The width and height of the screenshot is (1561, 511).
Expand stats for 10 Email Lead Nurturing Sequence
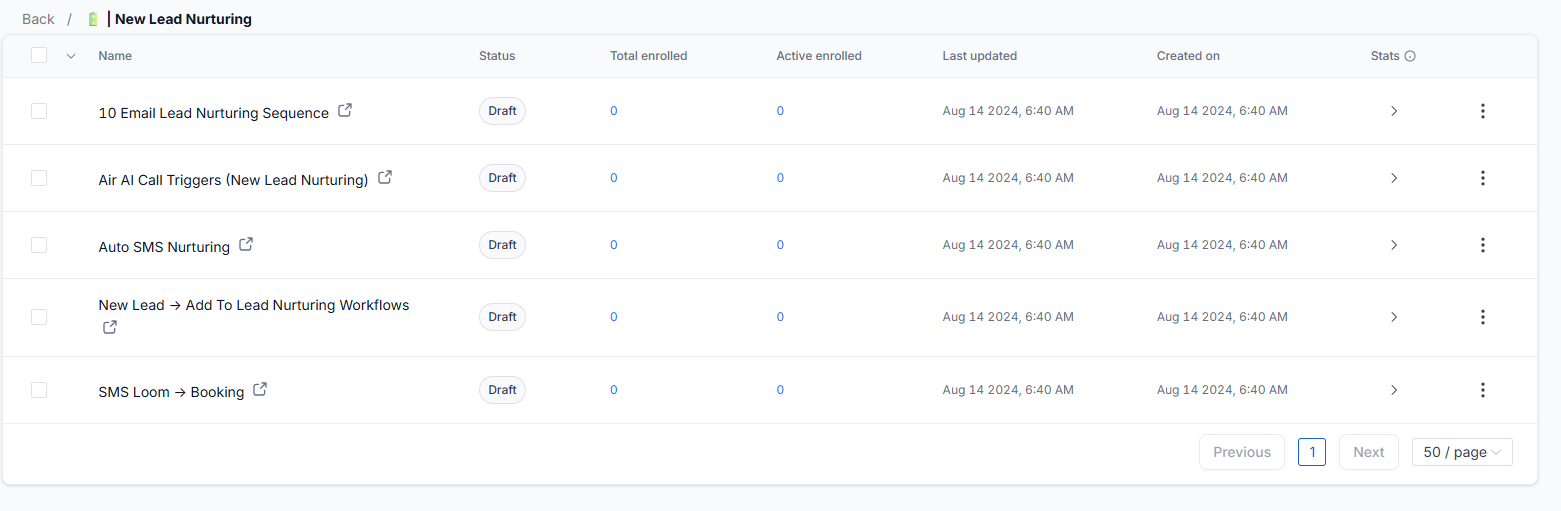(x=1394, y=111)
